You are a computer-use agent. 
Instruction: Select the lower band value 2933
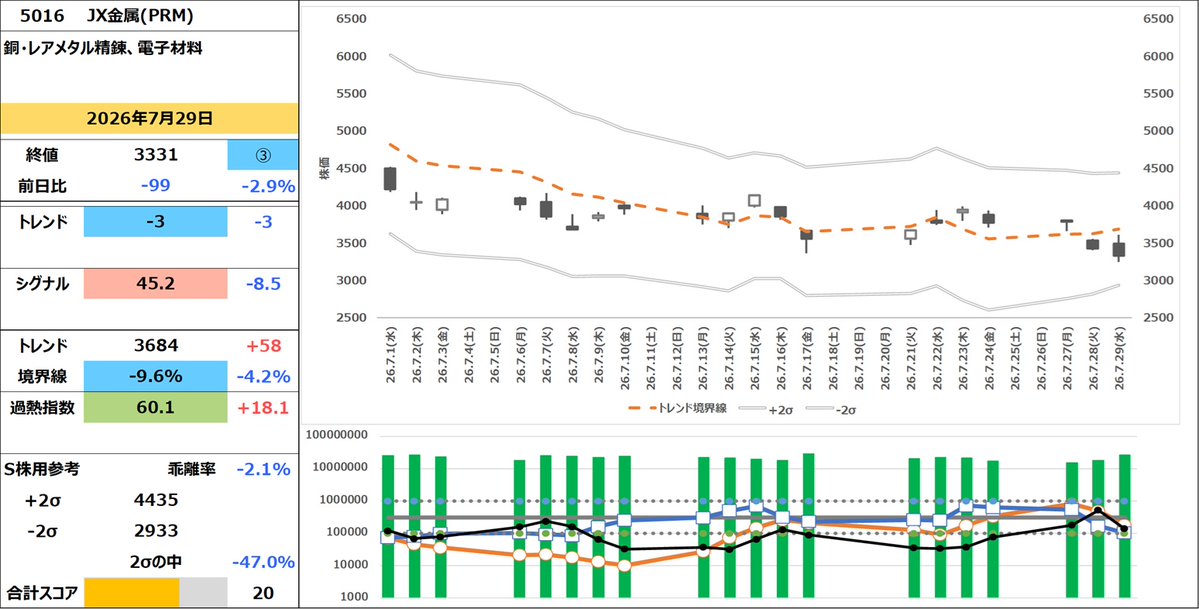point(155,531)
